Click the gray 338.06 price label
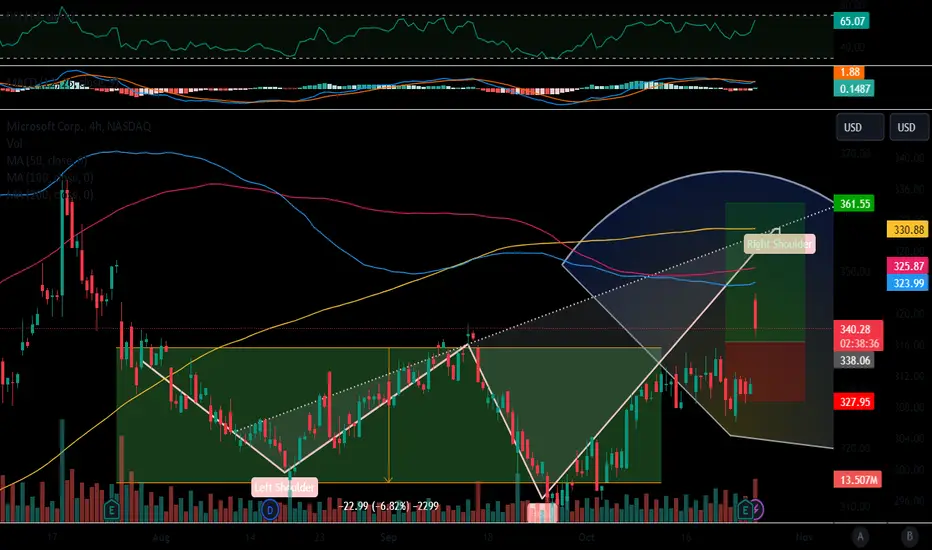This screenshot has height=550, width=932. click(854, 360)
